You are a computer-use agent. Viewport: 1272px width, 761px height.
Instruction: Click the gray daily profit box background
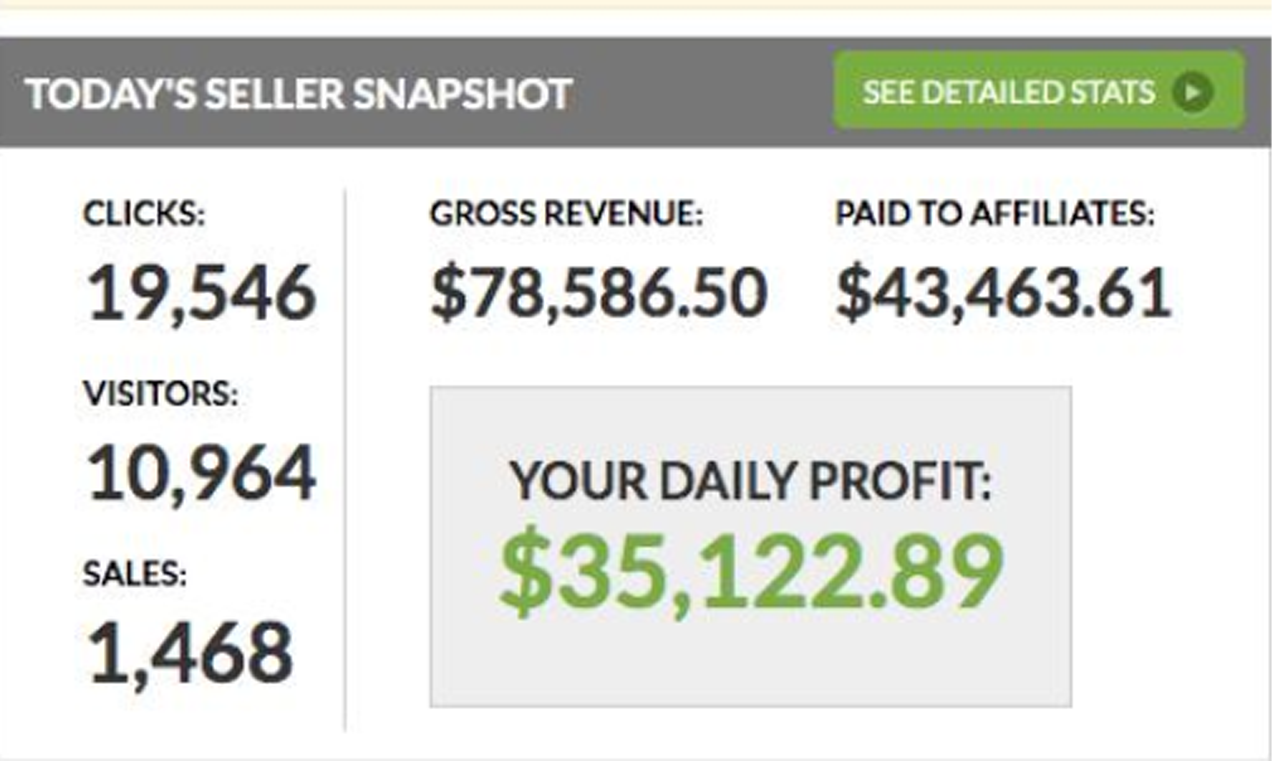(751, 662)
